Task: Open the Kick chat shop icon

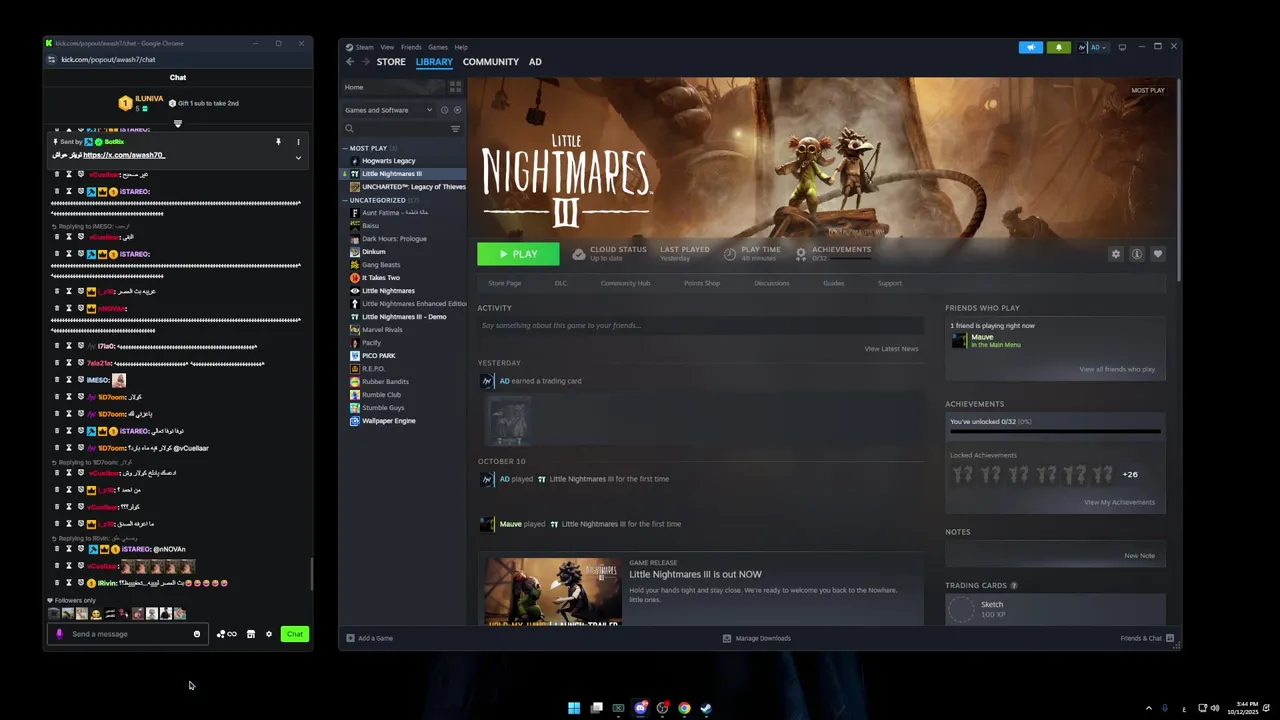Action: click(x=251, y=634)
